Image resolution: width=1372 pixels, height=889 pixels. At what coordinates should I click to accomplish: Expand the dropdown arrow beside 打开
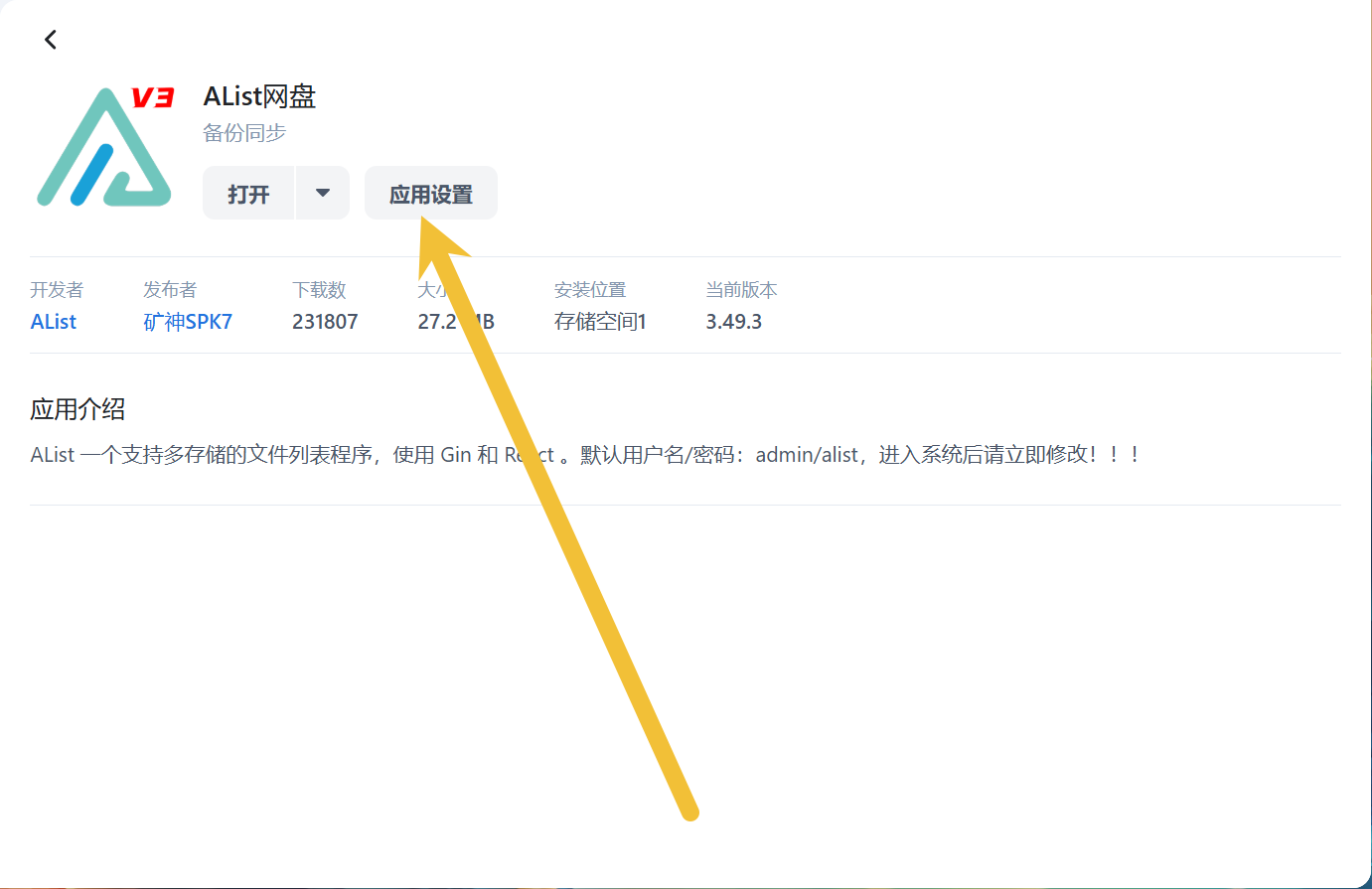pyautogui.click(x=323, y=193)
